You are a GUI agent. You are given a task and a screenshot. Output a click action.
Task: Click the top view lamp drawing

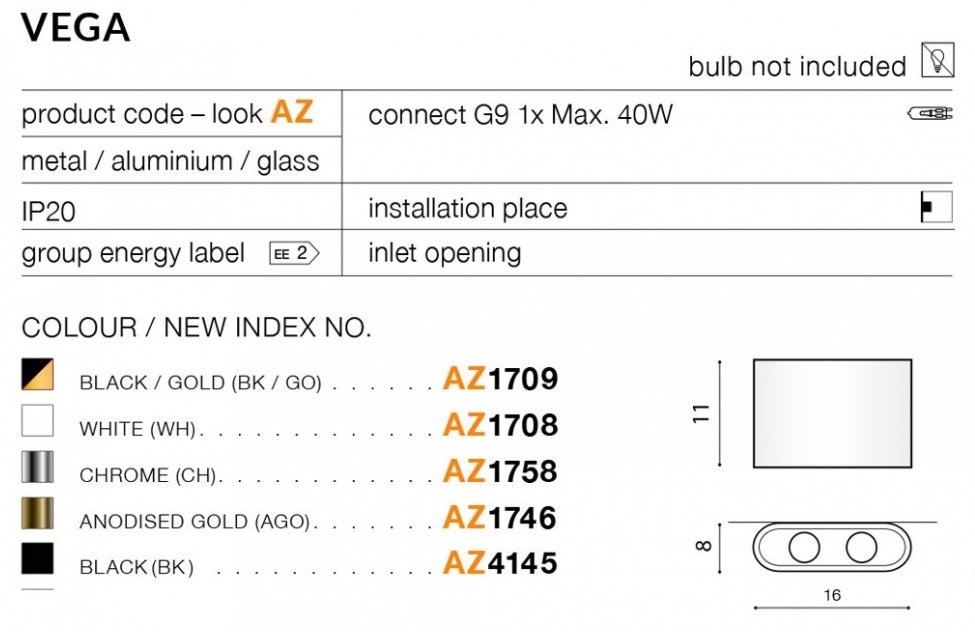832,548
